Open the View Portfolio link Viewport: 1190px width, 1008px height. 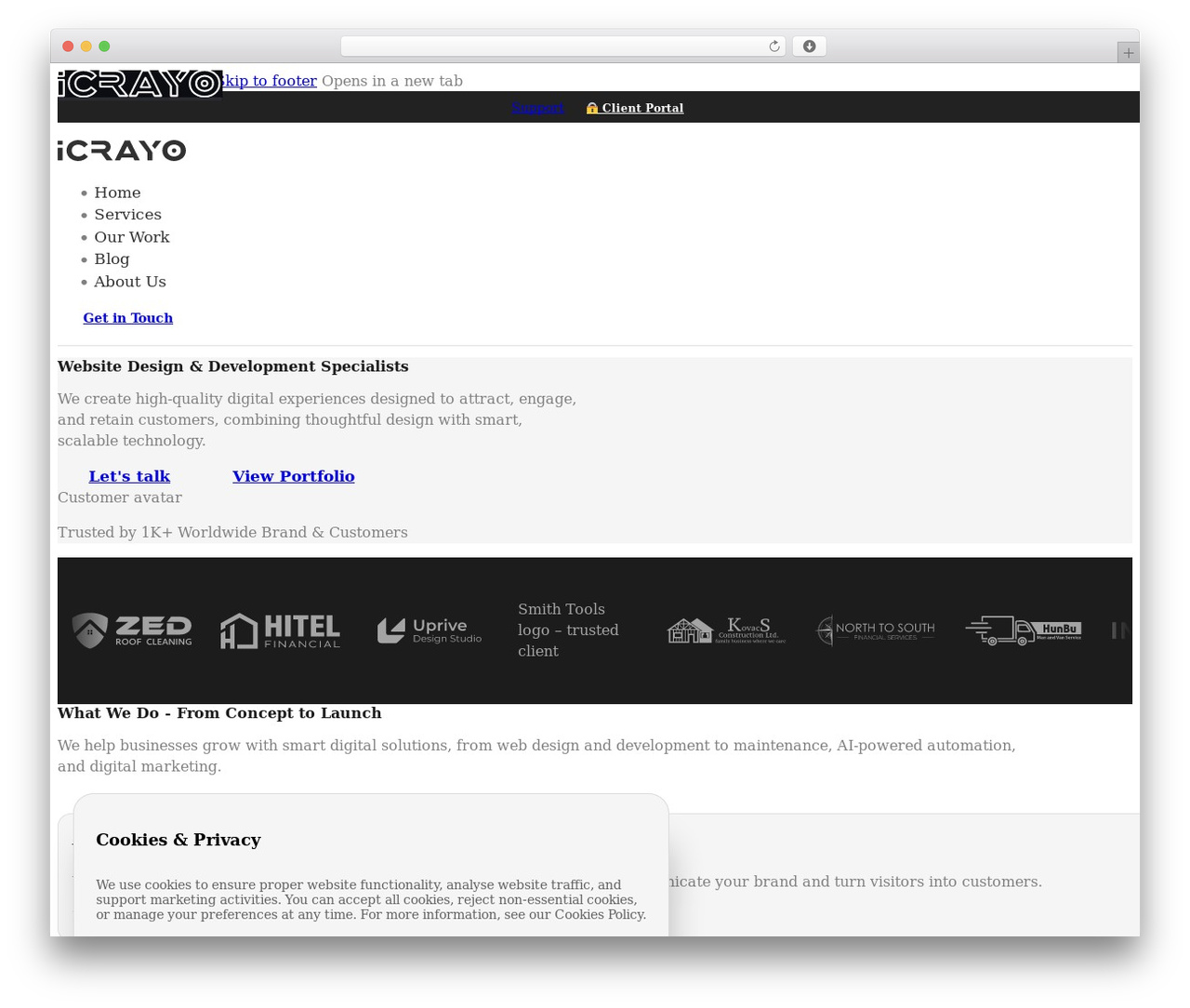[x=294, y=476]
